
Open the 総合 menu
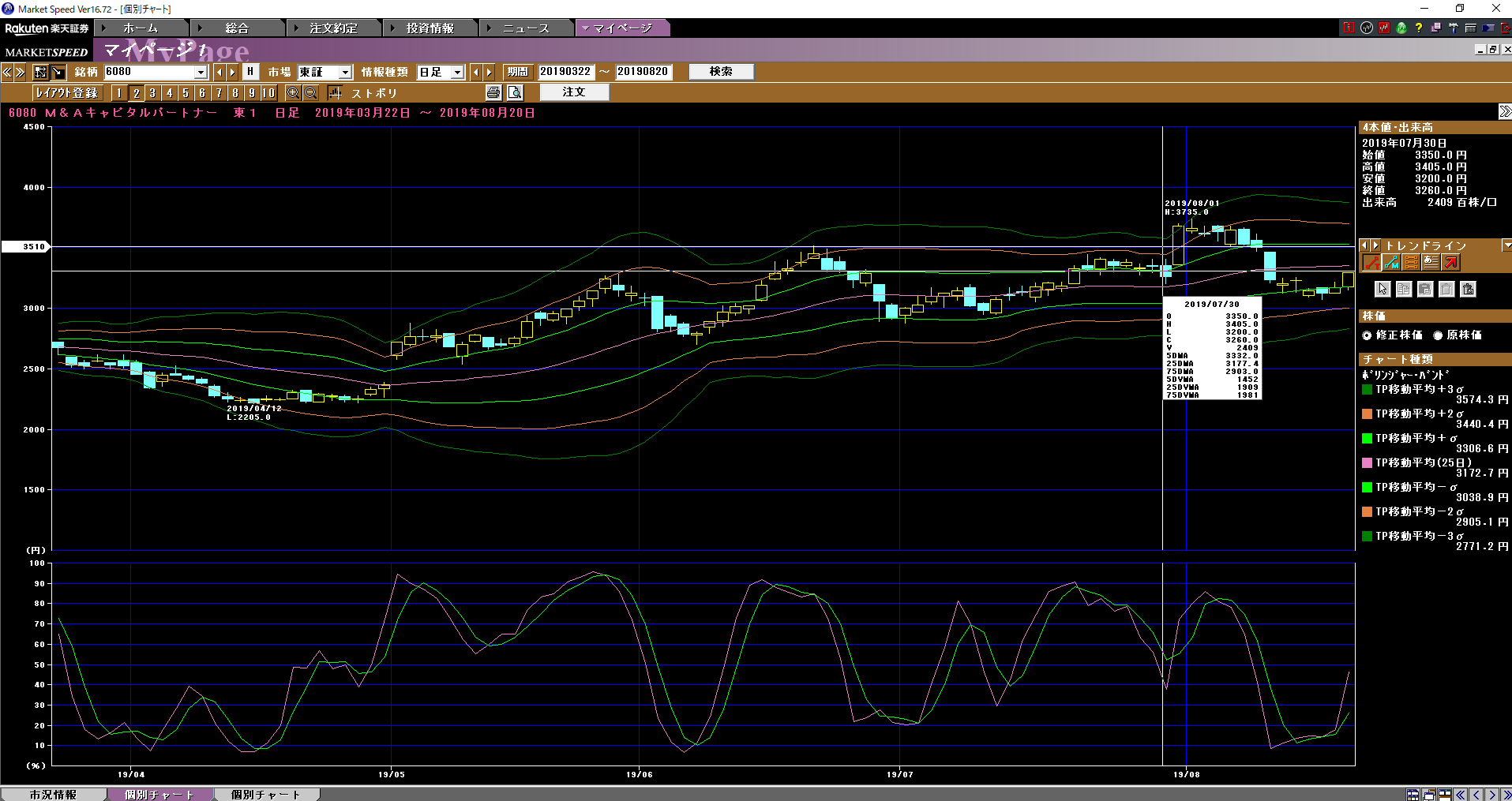point(237,28)
